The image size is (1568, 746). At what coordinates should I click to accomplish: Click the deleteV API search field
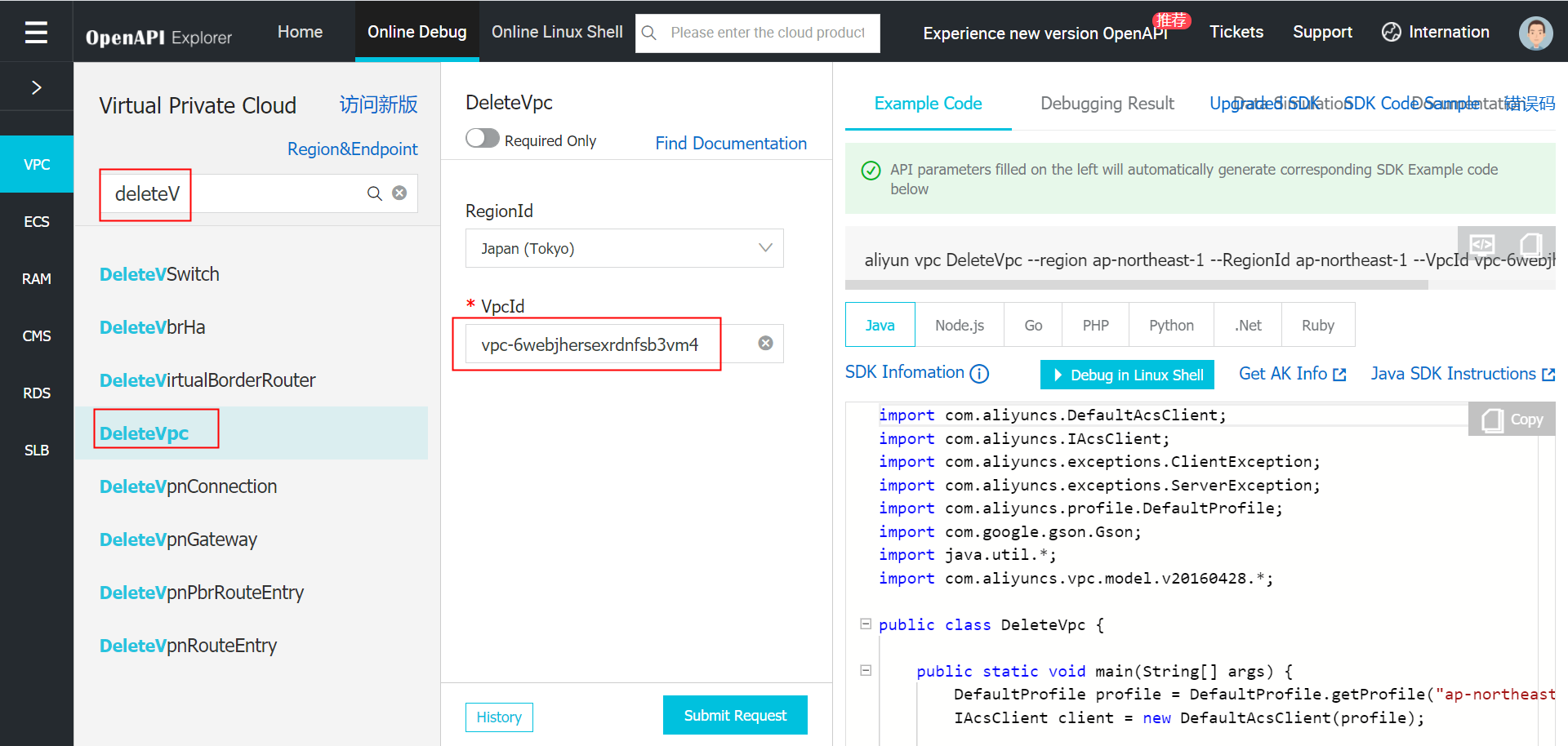pyautogui.click(x=259, y=193)
